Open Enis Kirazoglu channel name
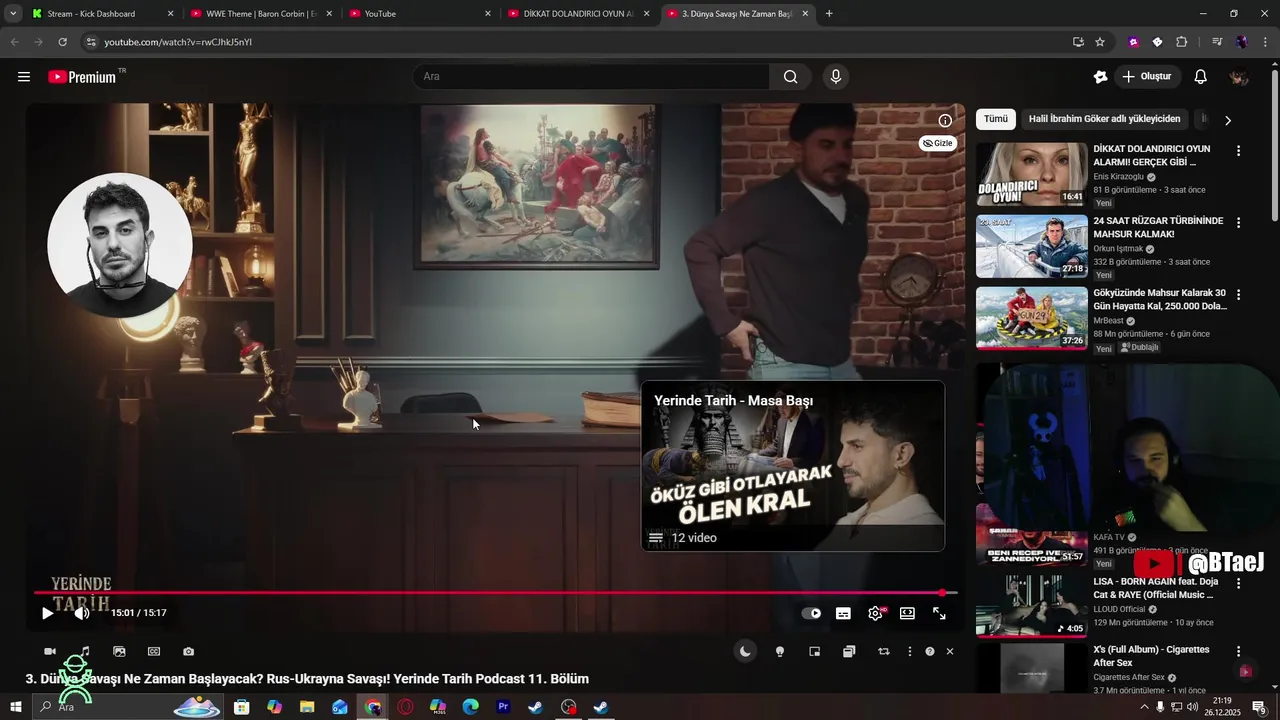The image size is (1280, 720). (x=1119, y=176)
